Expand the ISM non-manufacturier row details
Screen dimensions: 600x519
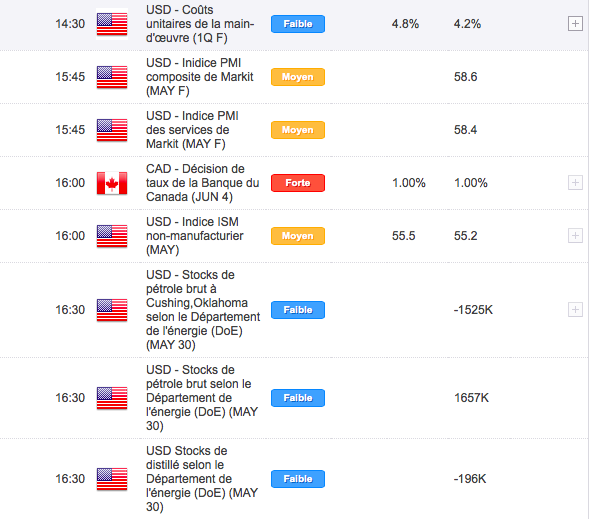tap(575, 235)
